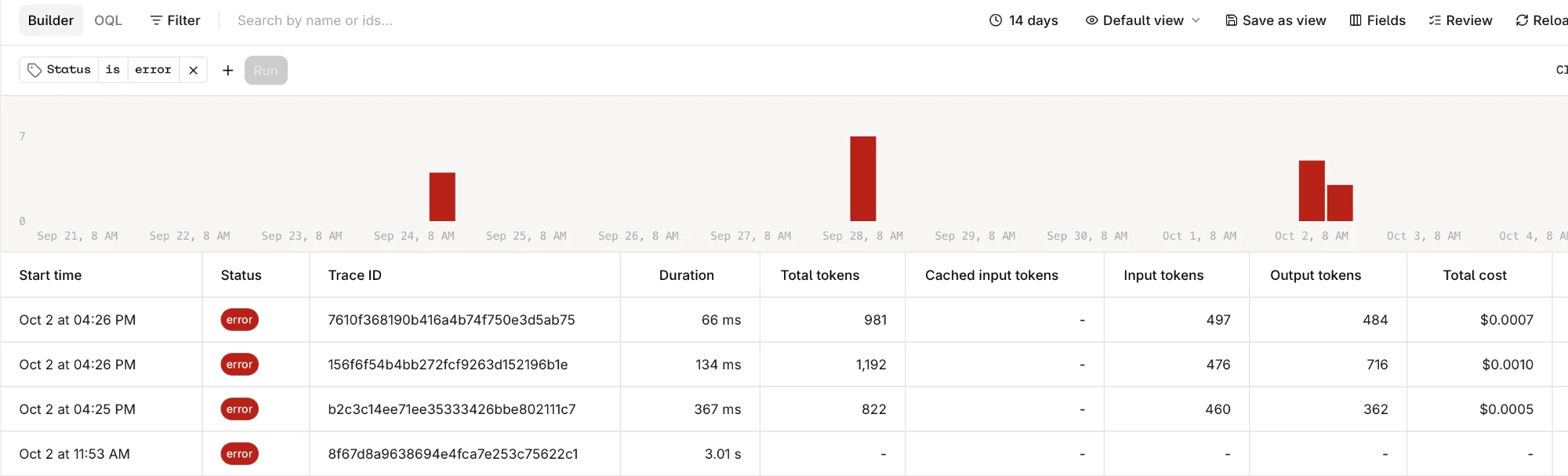Click the $0.0010 total cost cell
Image resolution: width=1568 pixels, height=476 pixels.
coord(1507,365)
